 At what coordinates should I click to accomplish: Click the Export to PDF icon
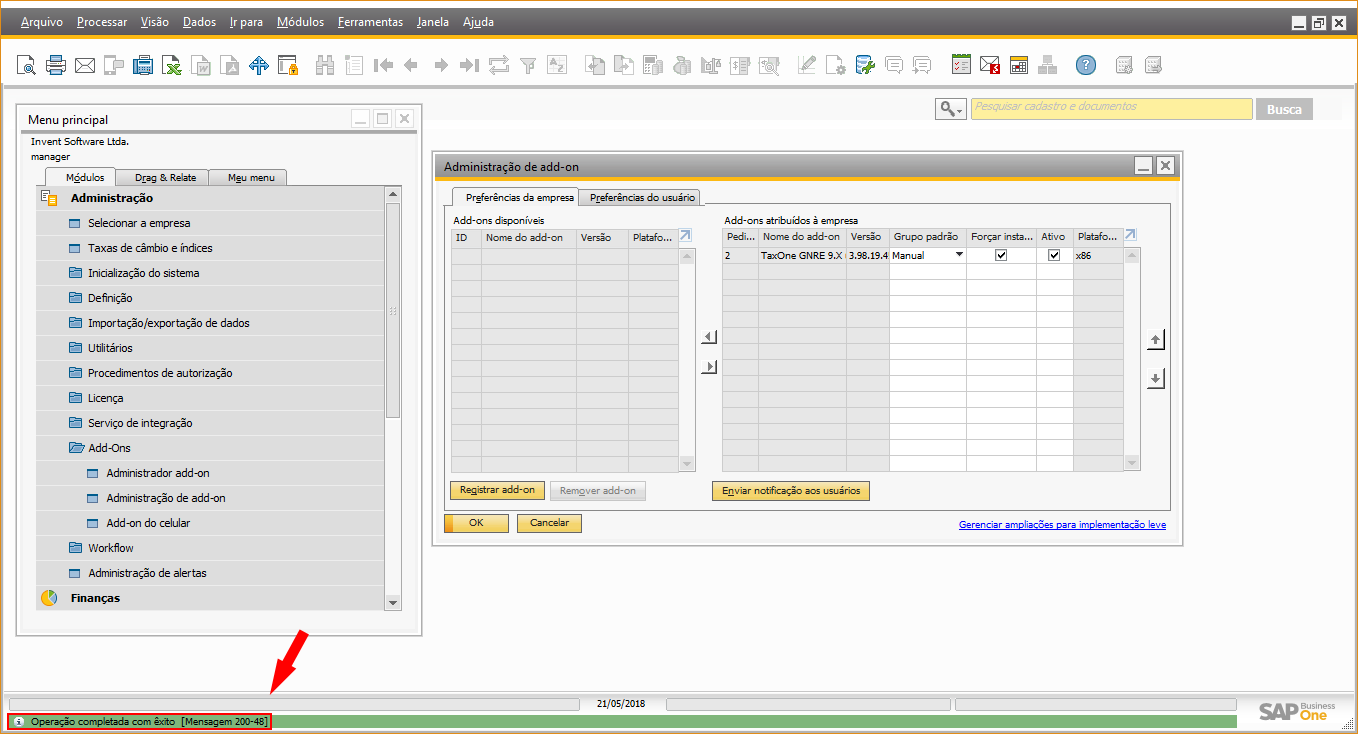[230, 66]
